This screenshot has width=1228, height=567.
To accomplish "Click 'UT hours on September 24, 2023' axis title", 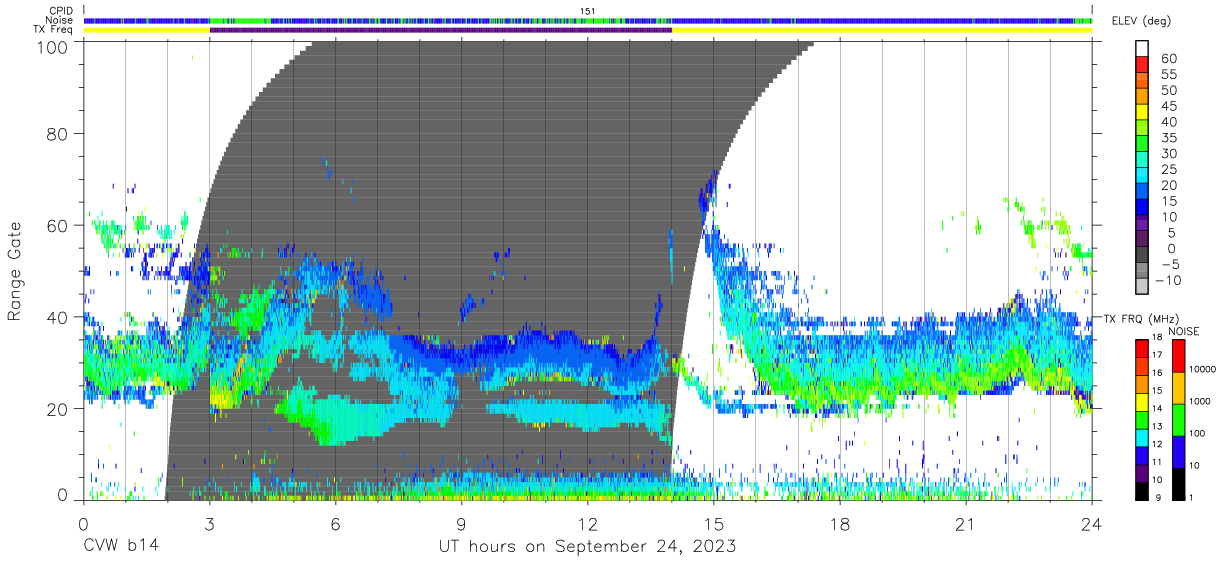I will point(588,547).
